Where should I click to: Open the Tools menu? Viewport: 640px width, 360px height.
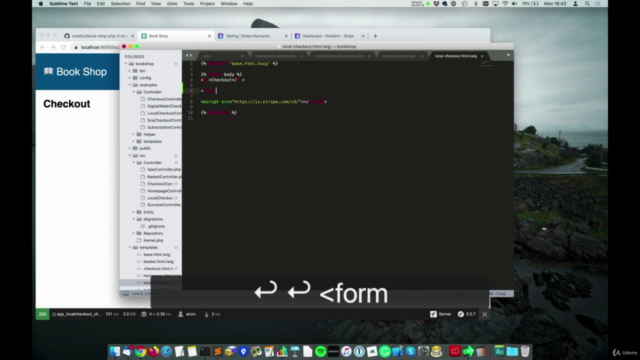click(x=189, y=4)
